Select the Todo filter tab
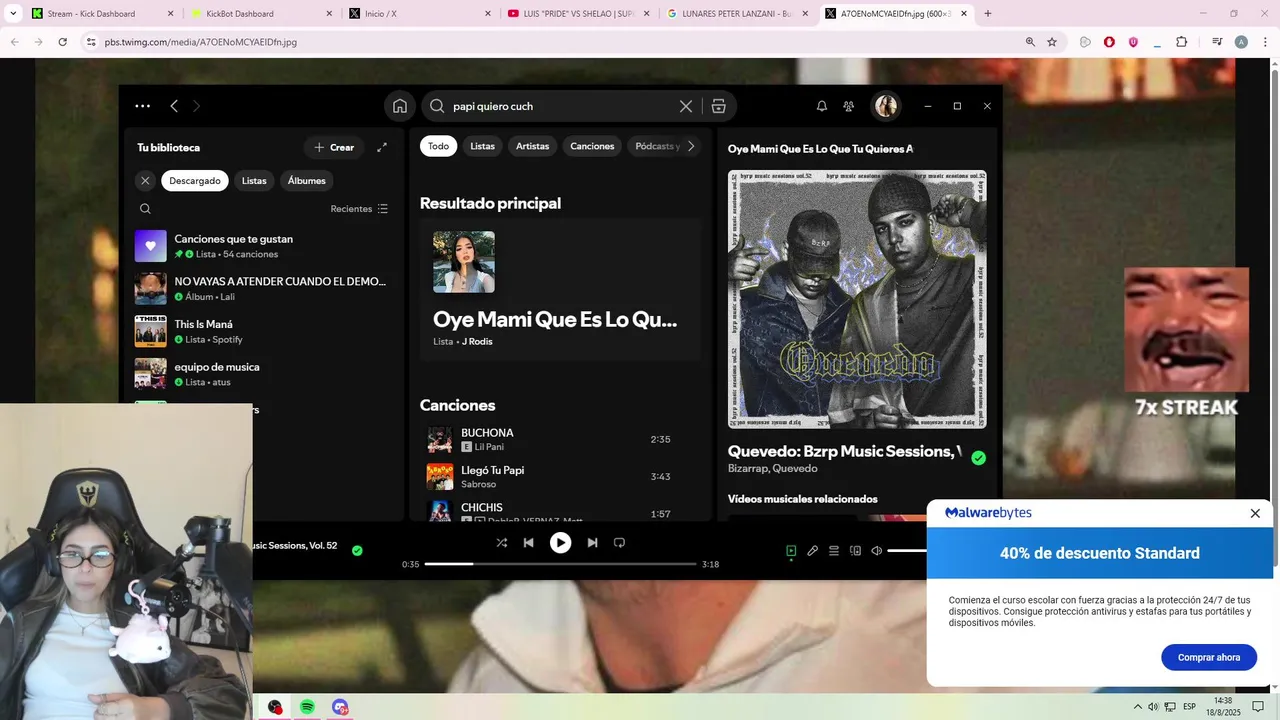This screenshot has width=1280, height=720. click(x=439, y=146)
